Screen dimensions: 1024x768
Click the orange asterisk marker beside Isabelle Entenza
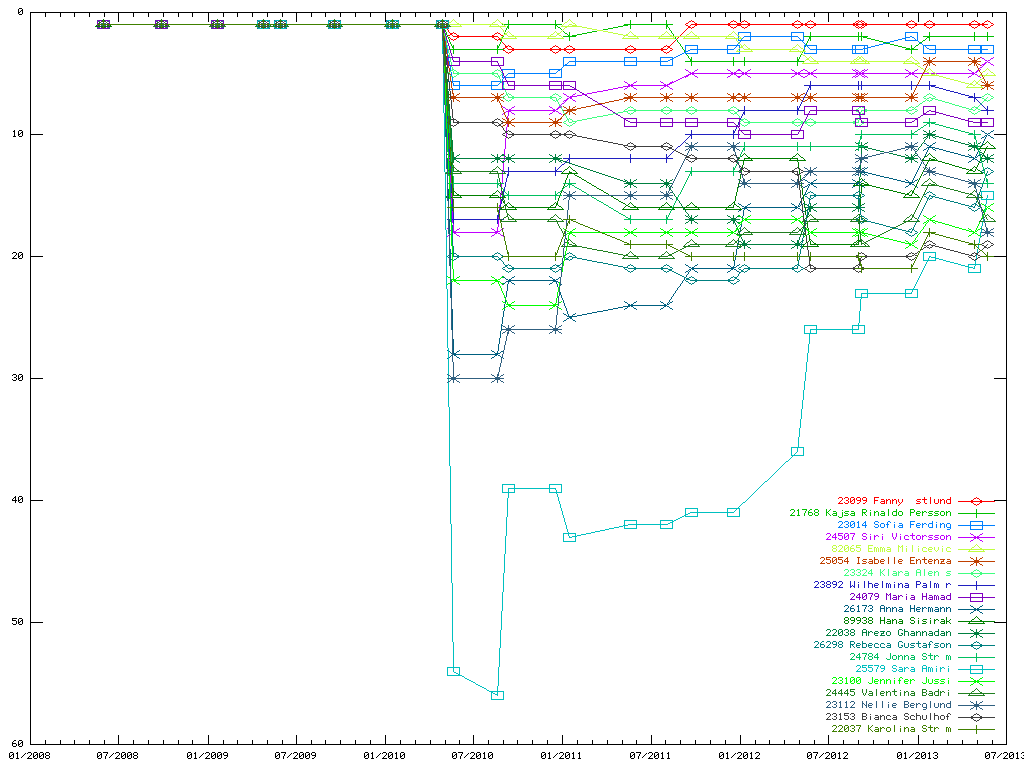click(977, 561)
